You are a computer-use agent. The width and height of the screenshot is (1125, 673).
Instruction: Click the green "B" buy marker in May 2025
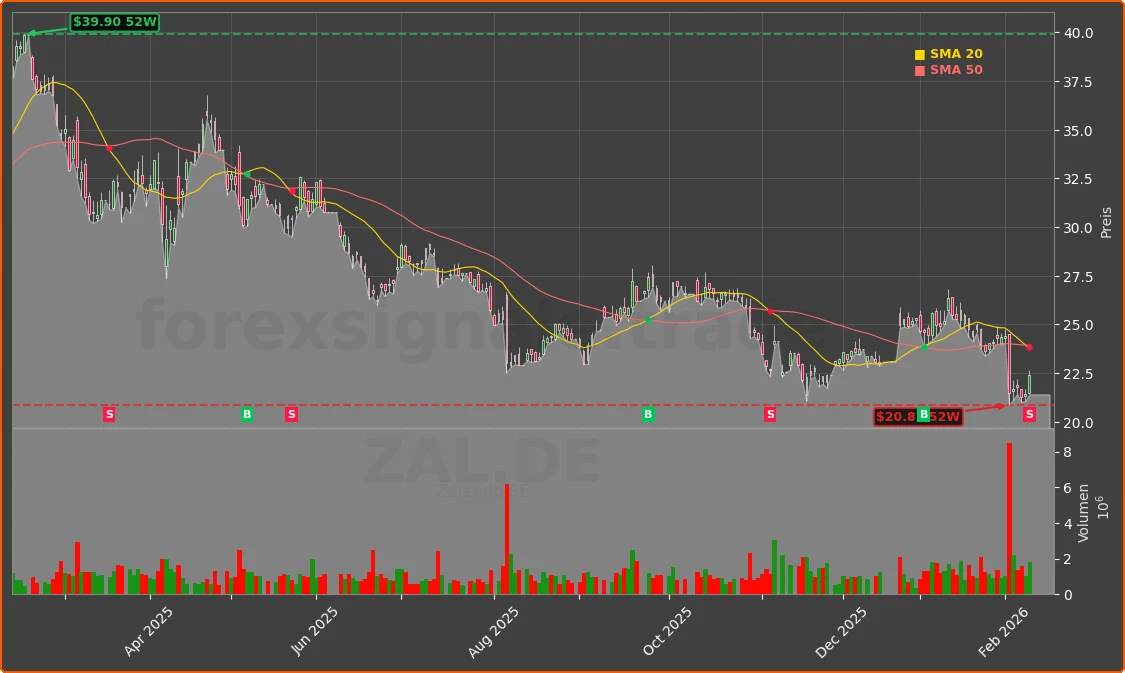245,414
